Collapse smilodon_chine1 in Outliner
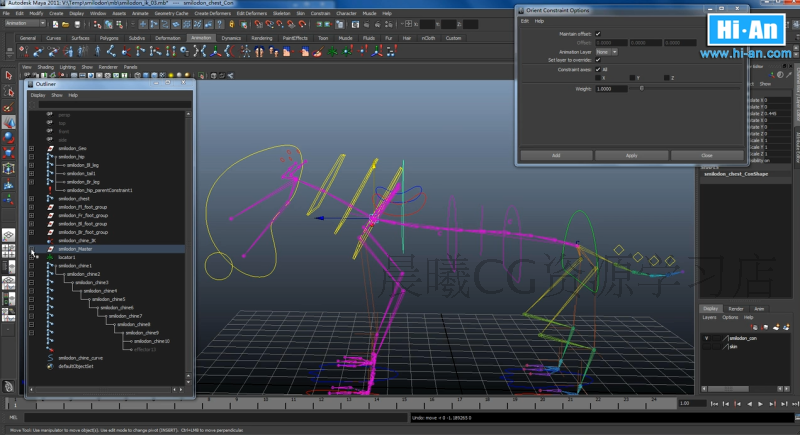The width and height of the screenshot is (800, 435). (x=32, y=266)
